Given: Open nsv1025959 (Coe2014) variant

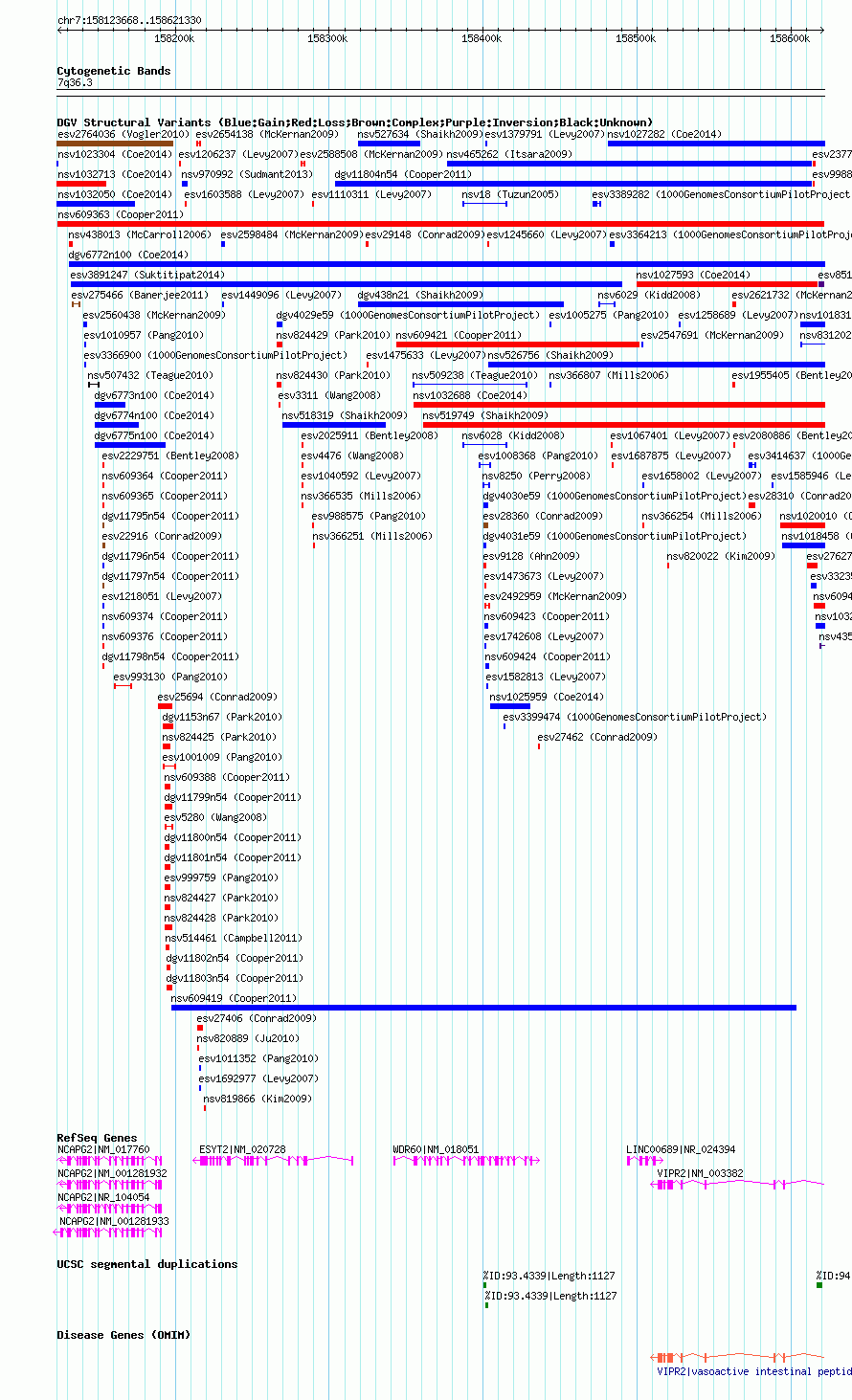Looking at the screenshot, I should coord(548,697).
